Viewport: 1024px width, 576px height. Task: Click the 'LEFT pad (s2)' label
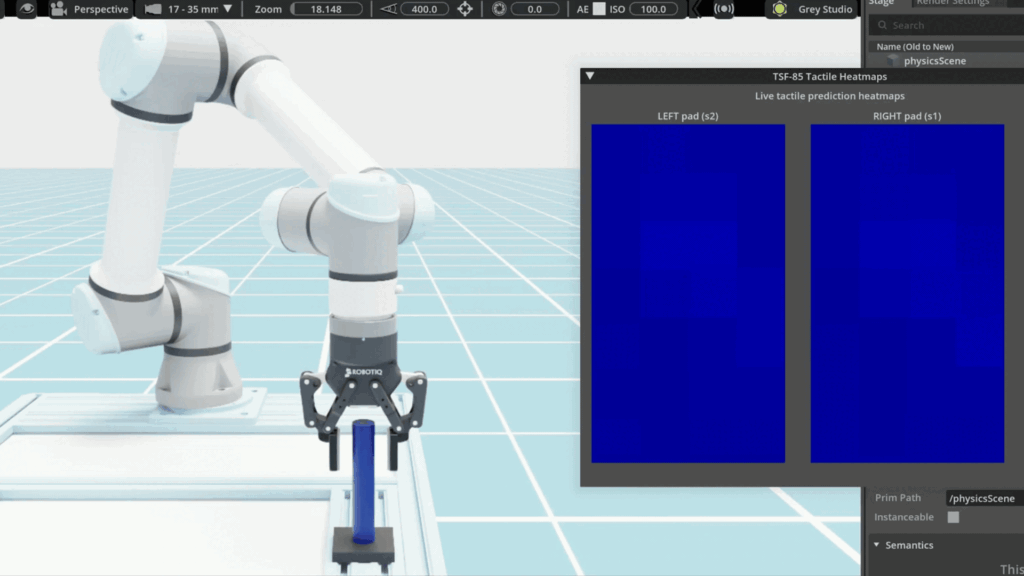tap(688, 116)
